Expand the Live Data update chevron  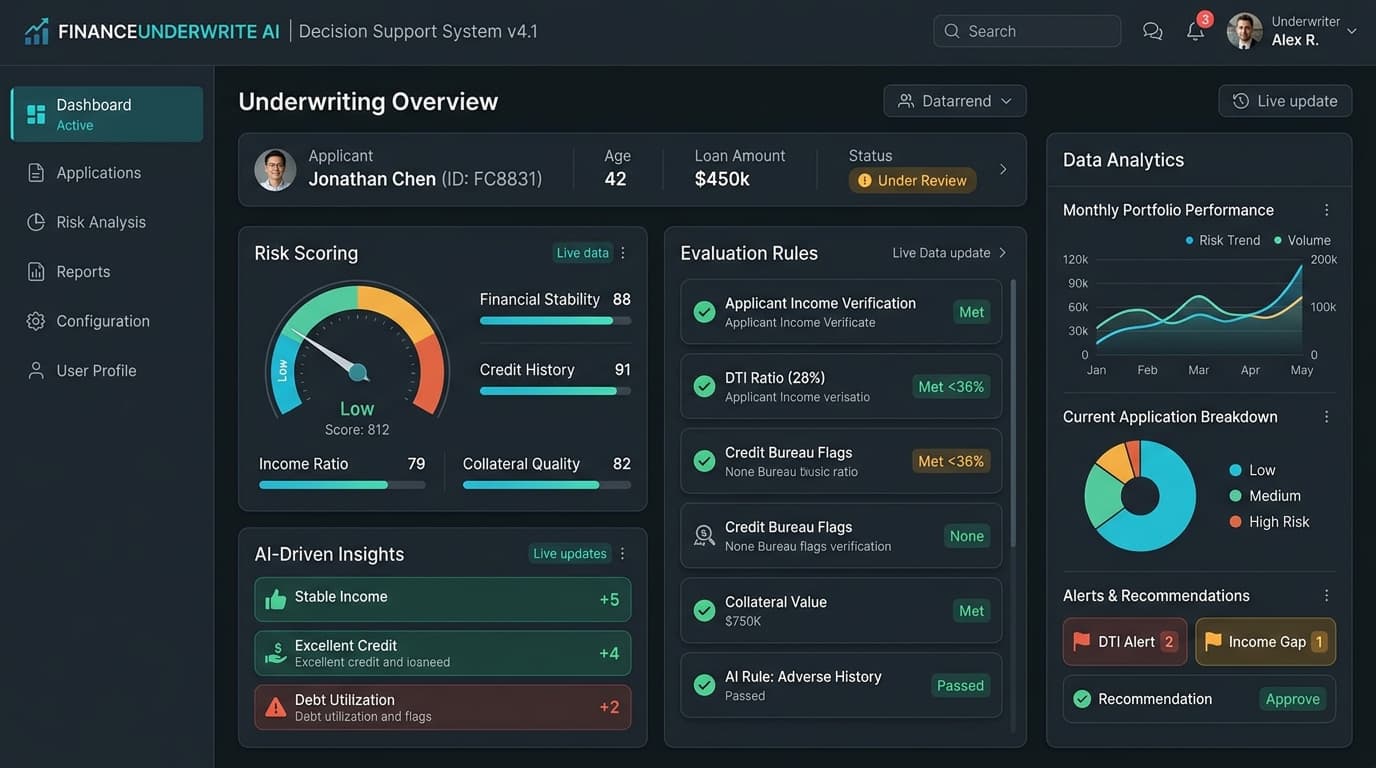[x=1002, y=253]
